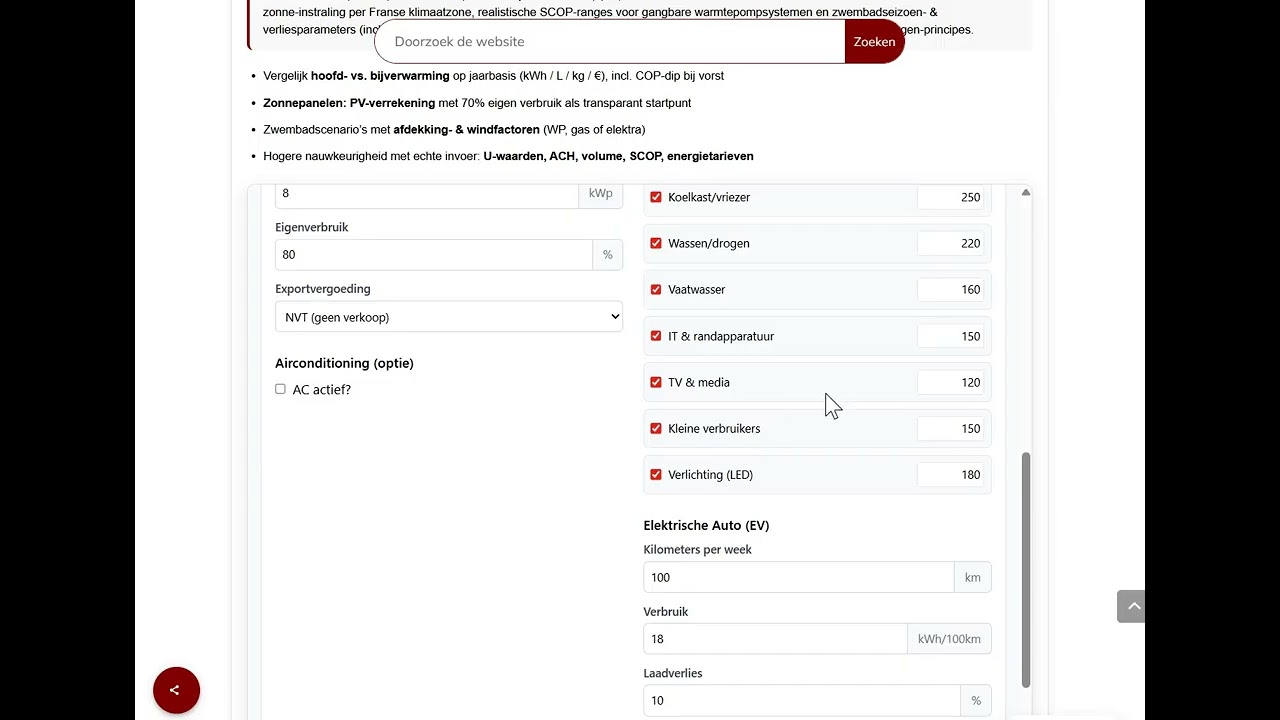Click the kWp capacity input field
1280x720 pixels.
(427, 193)
